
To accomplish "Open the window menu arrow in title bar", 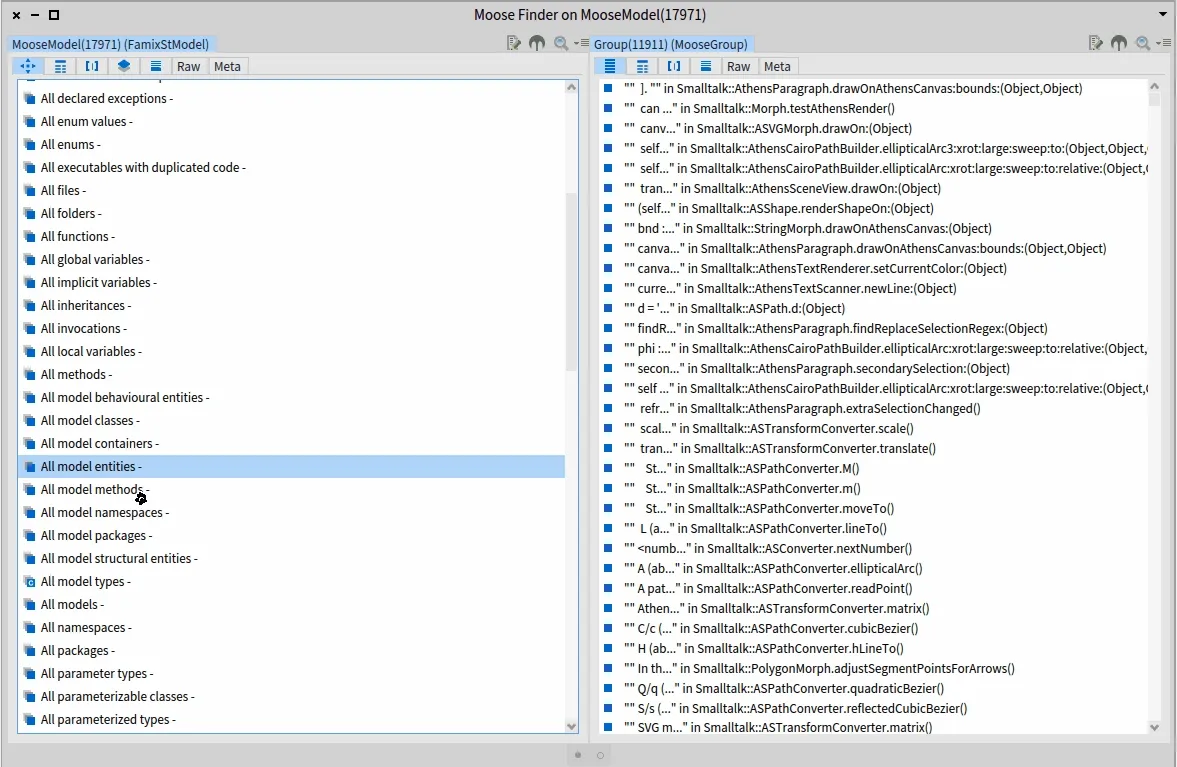I will [1163, 14].
